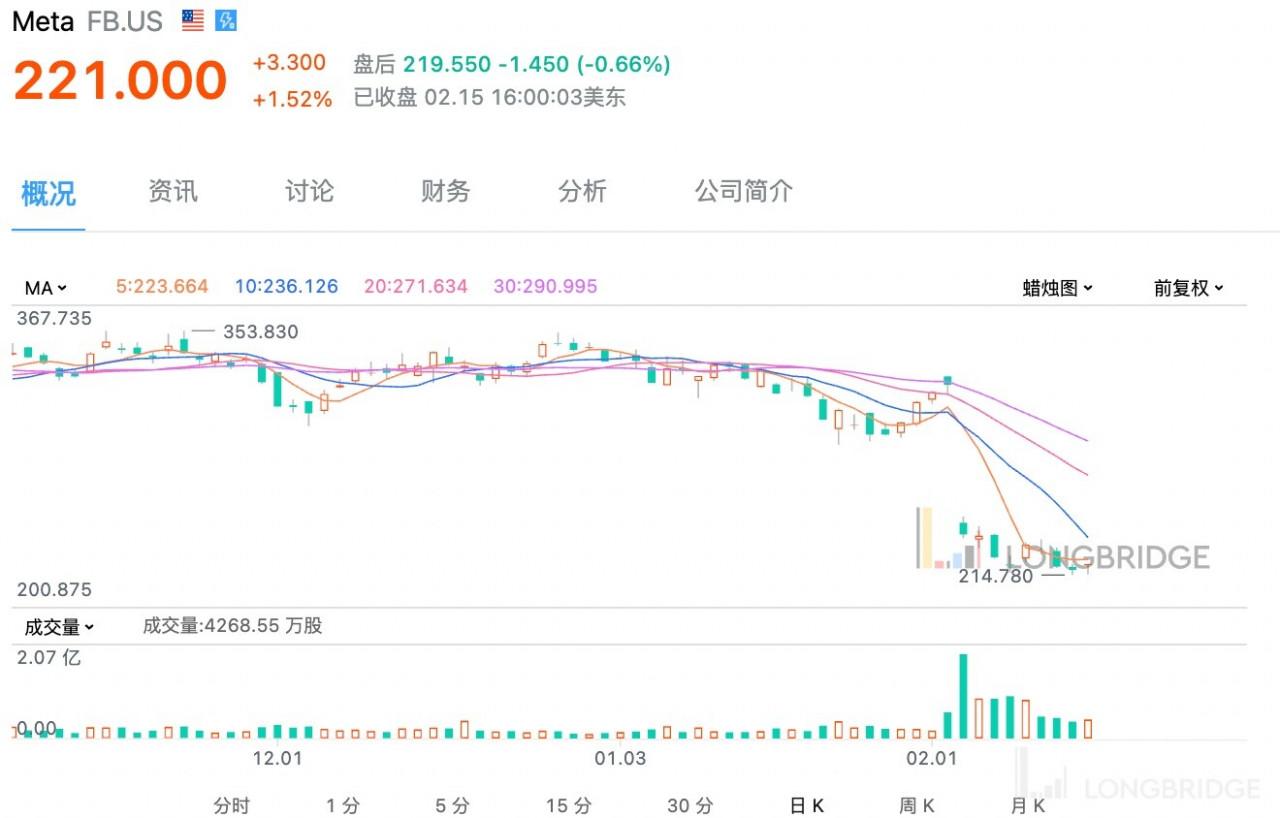Switch to the 资讯 tab
The height and width of the screenshot is (818, 1280).
[x=173, y=191]
